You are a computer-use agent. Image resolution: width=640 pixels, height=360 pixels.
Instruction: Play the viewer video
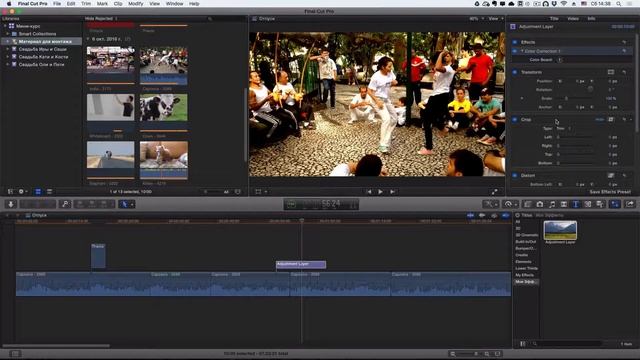pyautogui.click(x=380, y=191)
